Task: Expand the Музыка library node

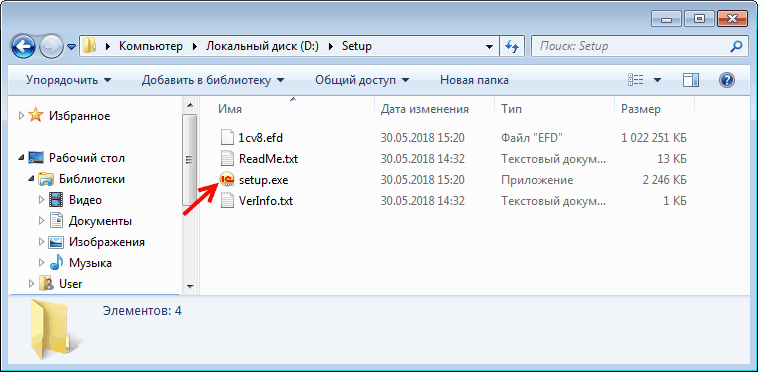Action: coord(41,263)
